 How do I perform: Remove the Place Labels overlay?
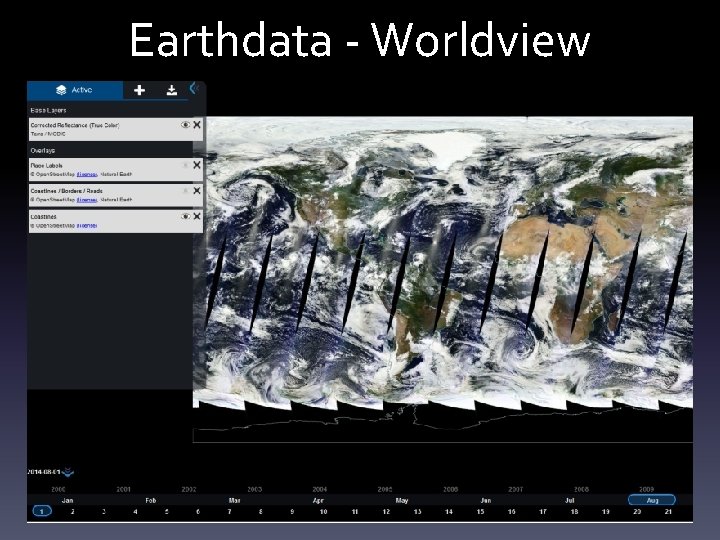pos(197,165)
